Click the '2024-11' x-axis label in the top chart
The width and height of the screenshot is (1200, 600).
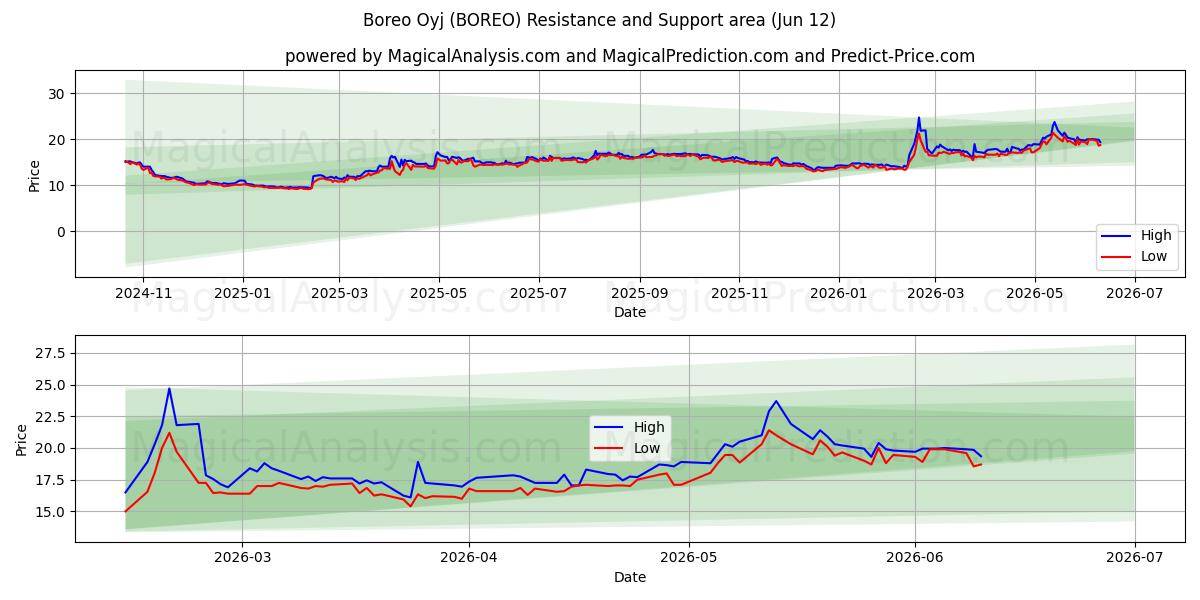(x=143, y=293)
